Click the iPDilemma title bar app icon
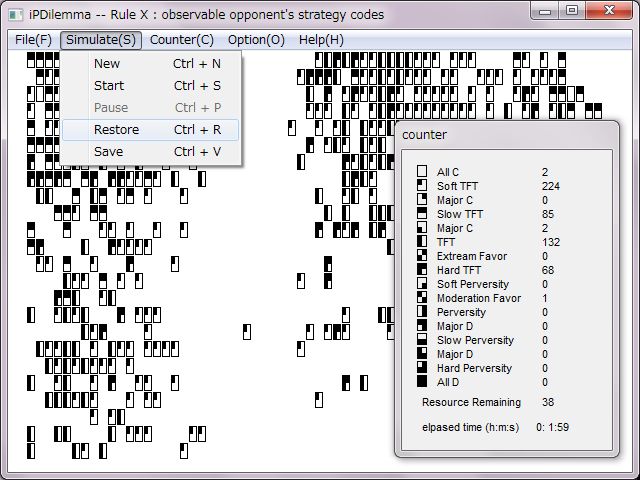 coord(16,15)
